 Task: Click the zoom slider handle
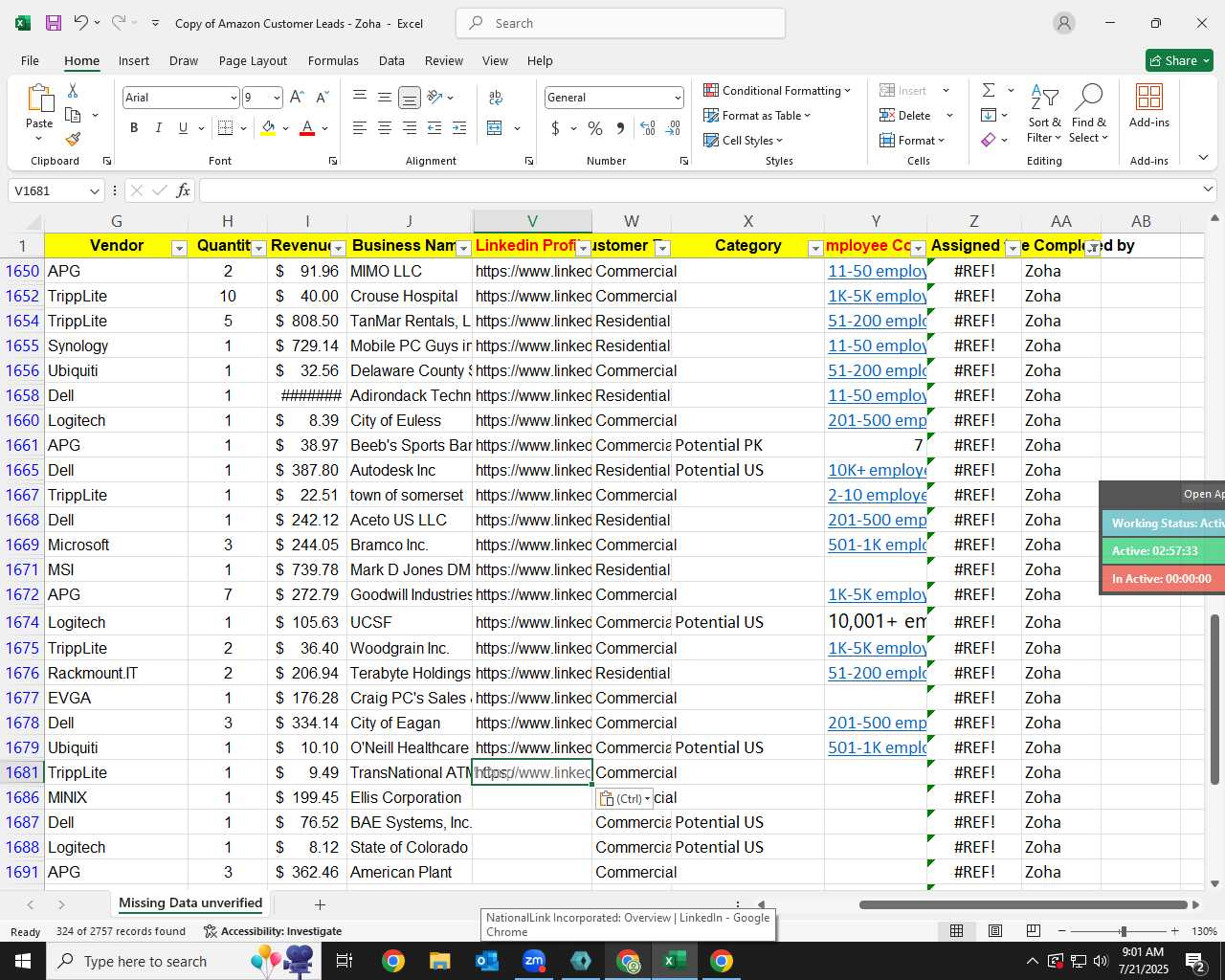pyautogui.click(x=1123, y=931)
